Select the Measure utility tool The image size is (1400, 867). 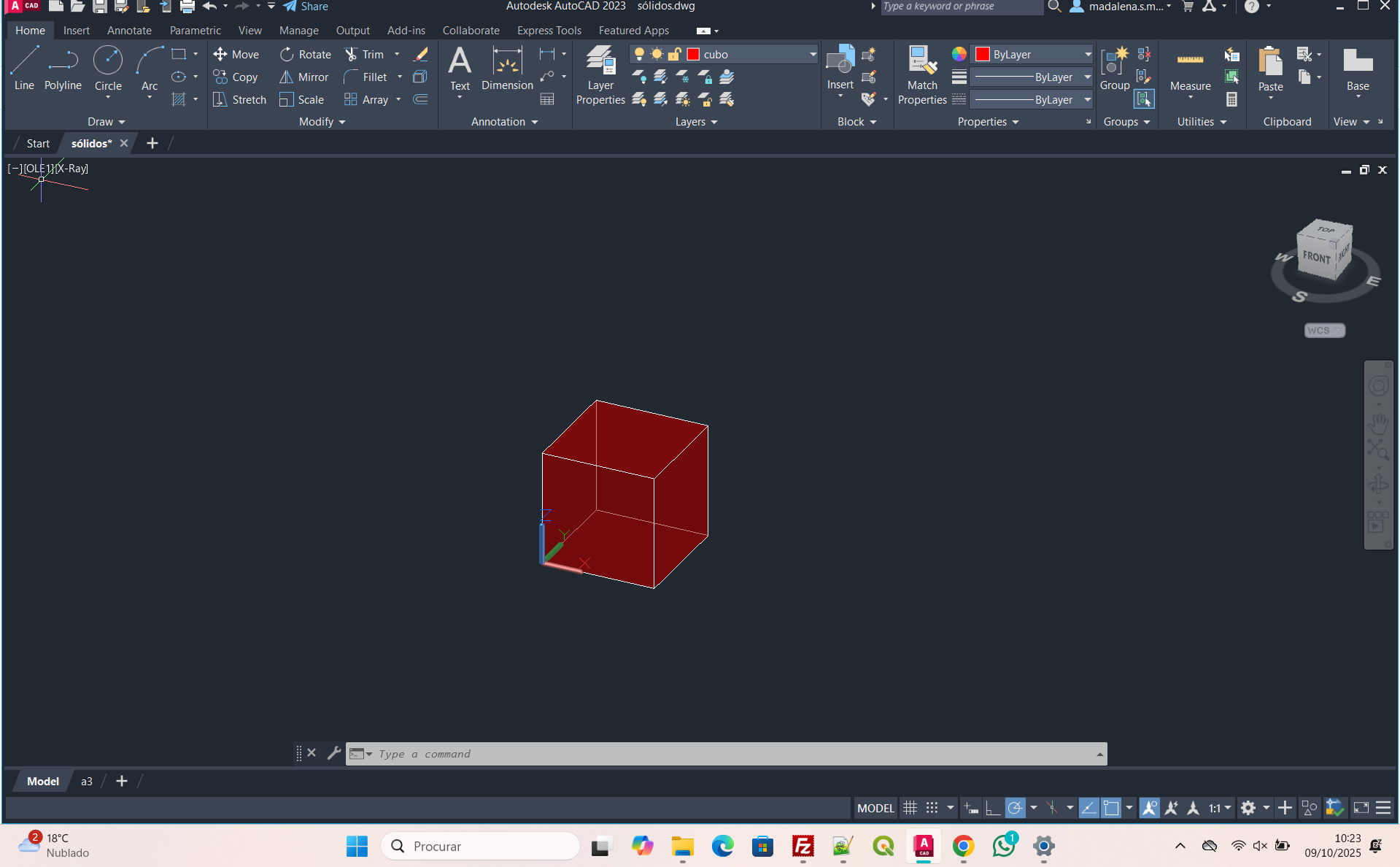click(1190, 69)
